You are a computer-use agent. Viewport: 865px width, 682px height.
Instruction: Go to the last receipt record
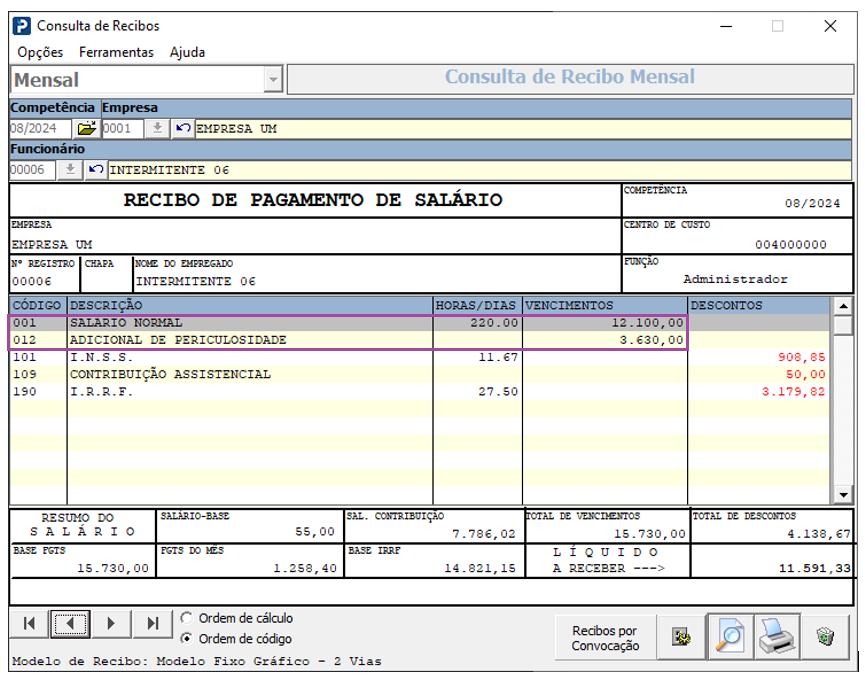[x=152, y=624]
